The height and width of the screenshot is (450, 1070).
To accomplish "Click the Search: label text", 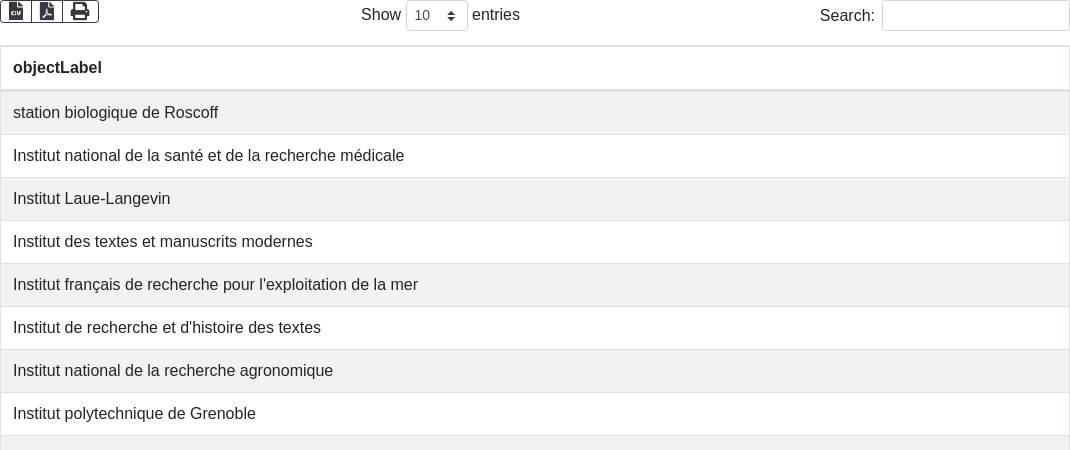I will [846, 15].
